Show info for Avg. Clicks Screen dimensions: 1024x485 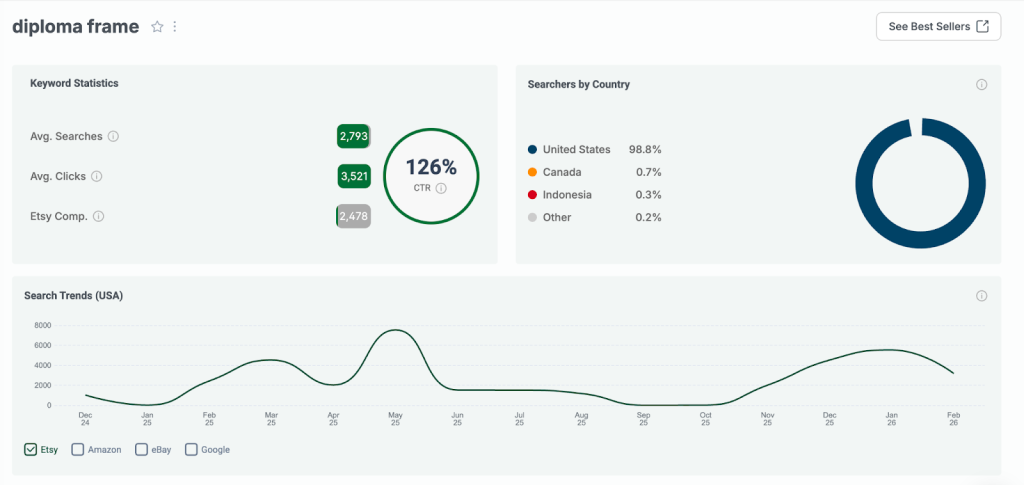pyautogui.click(x=97, y=176)
